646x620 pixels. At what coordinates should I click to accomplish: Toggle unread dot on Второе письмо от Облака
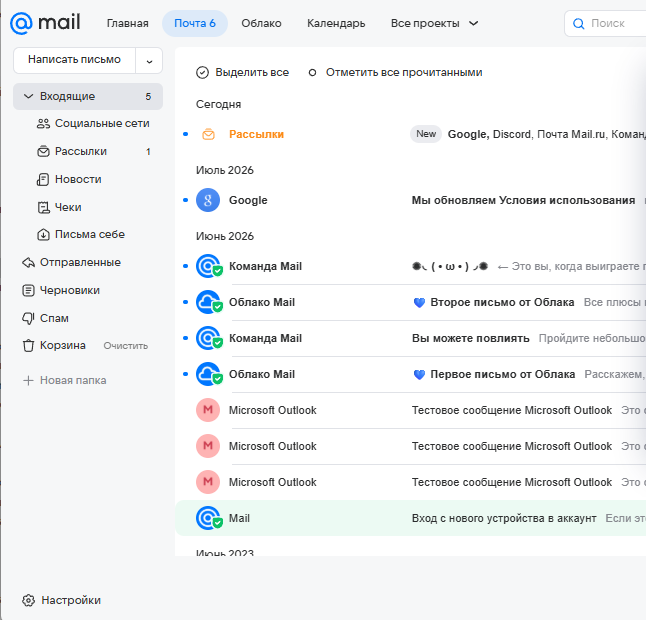[185, 302]
